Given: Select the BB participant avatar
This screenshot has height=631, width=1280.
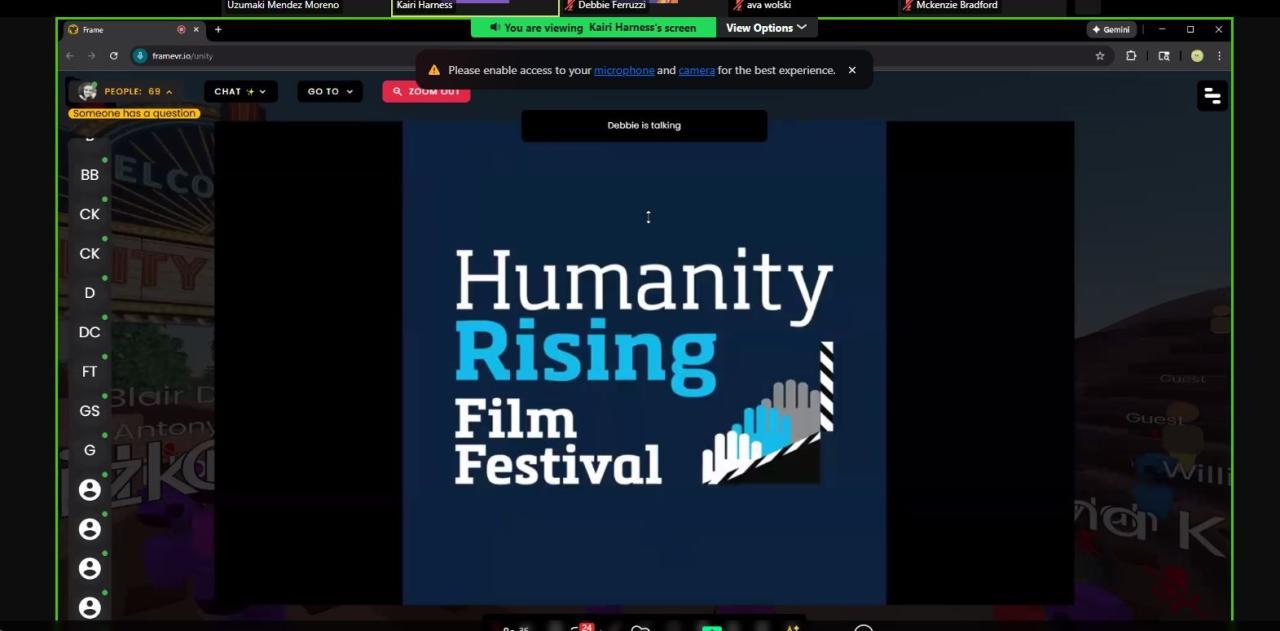Looking at the screenshot, I should 90,175.
